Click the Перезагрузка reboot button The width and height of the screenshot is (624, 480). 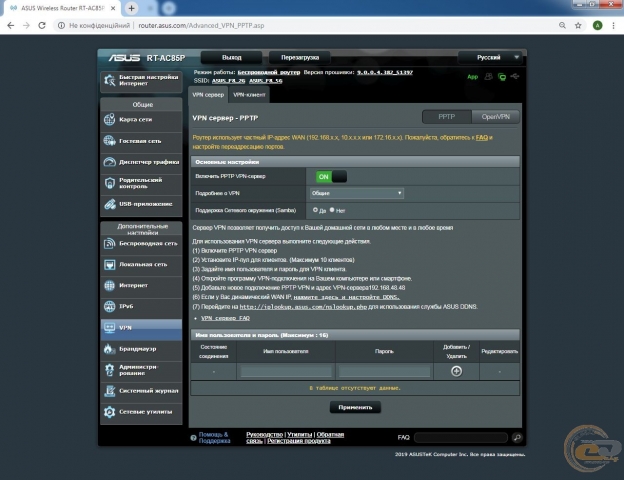tap(300, 57)
